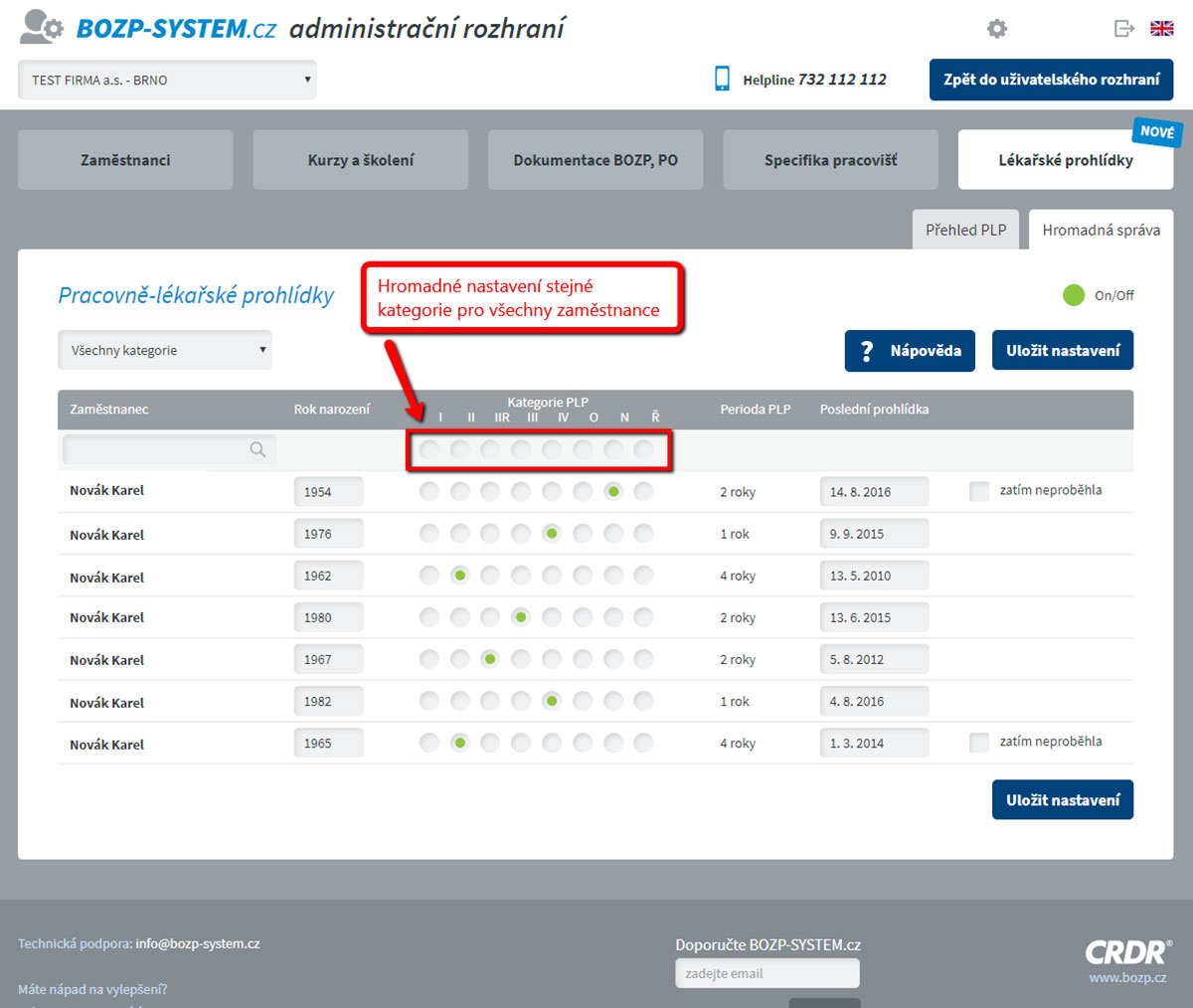Open Specifika pracovišť tab
Viewport: 1193px width, 1008px height.
click(831, 160)
